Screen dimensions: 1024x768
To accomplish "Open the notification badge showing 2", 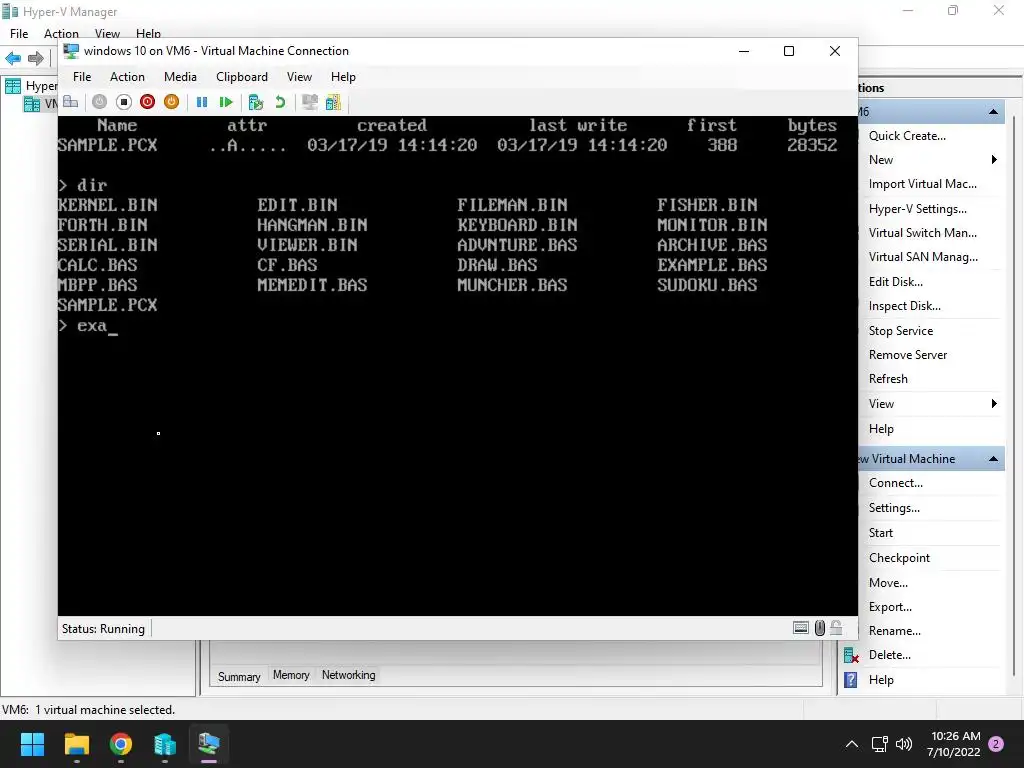I will pyautogui.click(x=996, y=744).
